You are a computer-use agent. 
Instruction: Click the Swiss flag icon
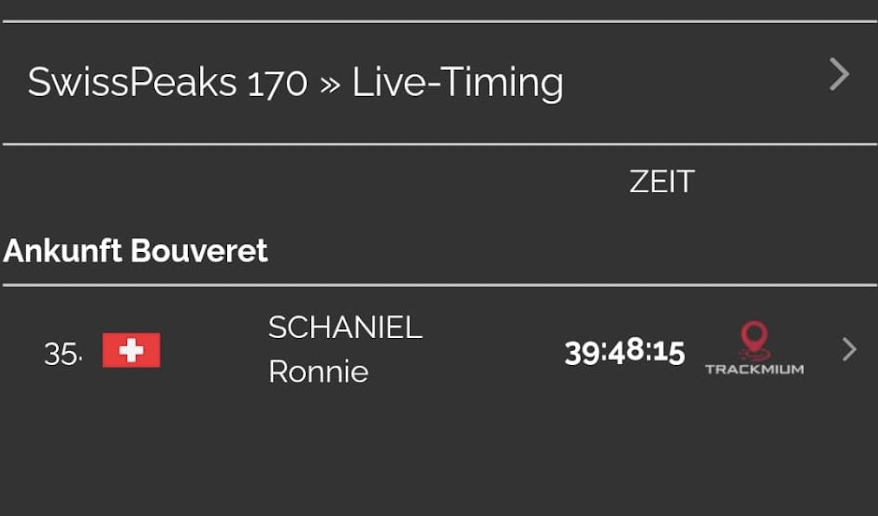coord(131,351)
